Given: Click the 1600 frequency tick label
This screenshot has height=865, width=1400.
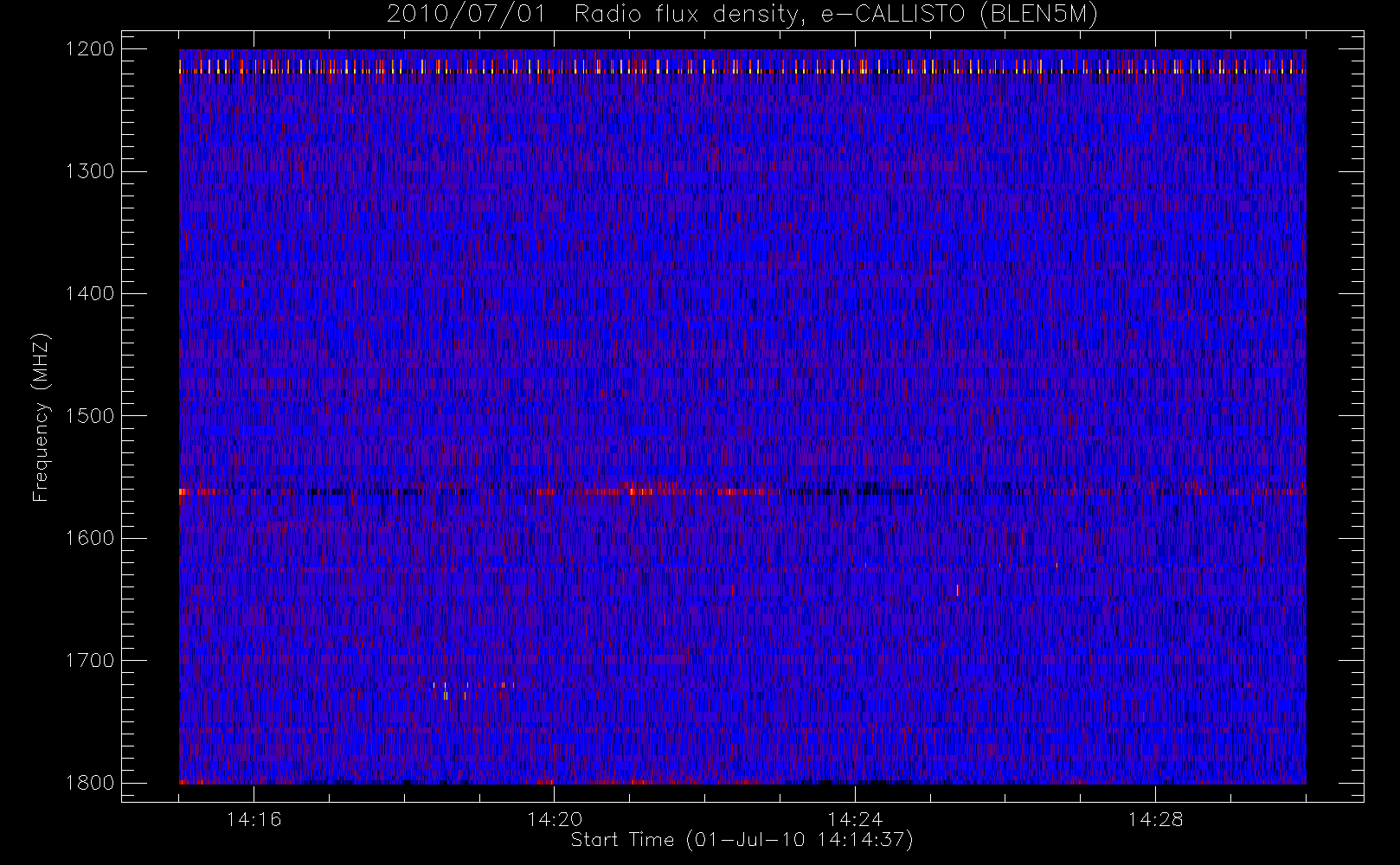Looking at the screenshot, I should [90, 538].
